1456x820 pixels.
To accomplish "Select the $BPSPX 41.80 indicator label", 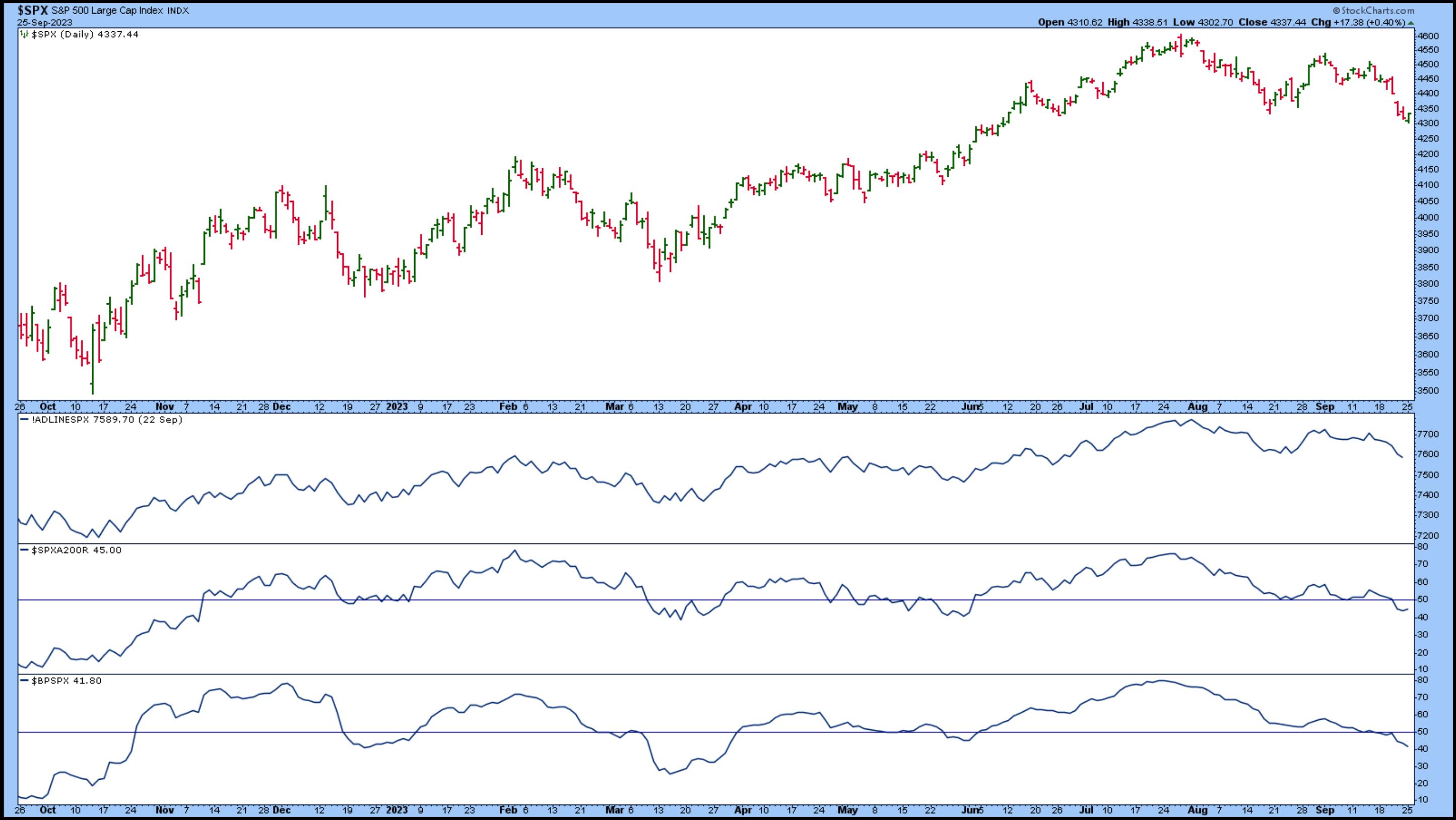I will (x=67, y=681).
